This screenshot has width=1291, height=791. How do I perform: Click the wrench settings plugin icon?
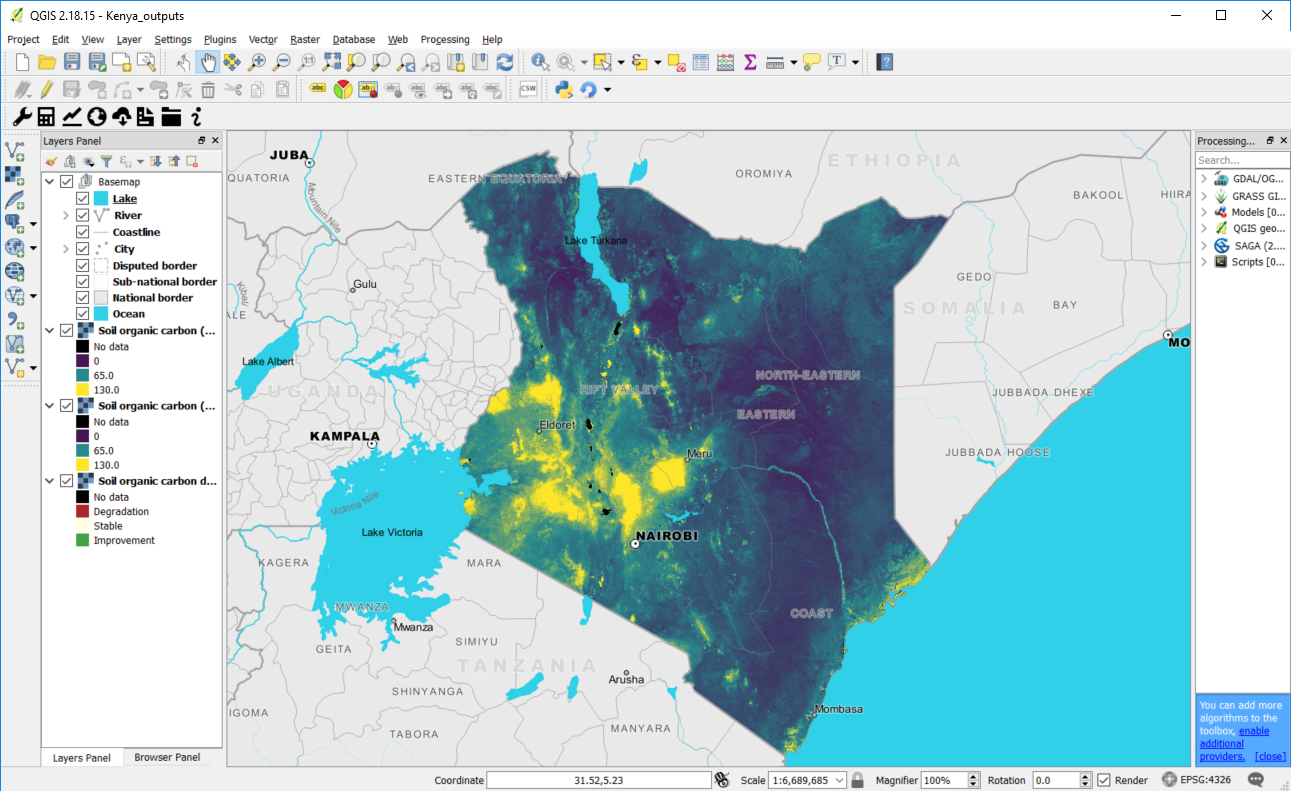click(22, 116)
